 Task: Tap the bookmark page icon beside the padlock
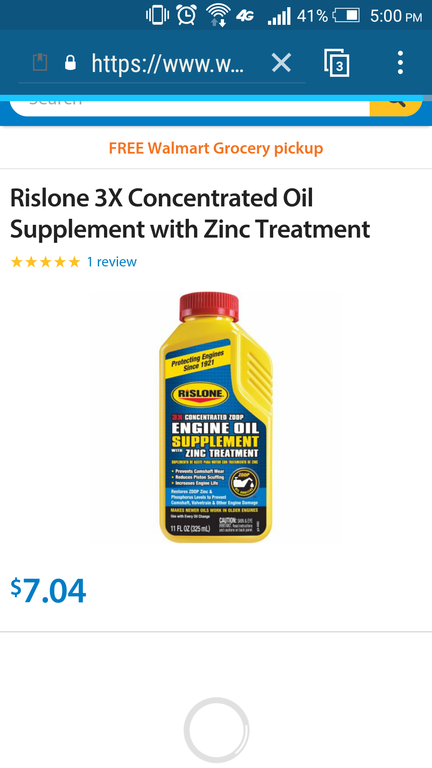pos(40,62)
